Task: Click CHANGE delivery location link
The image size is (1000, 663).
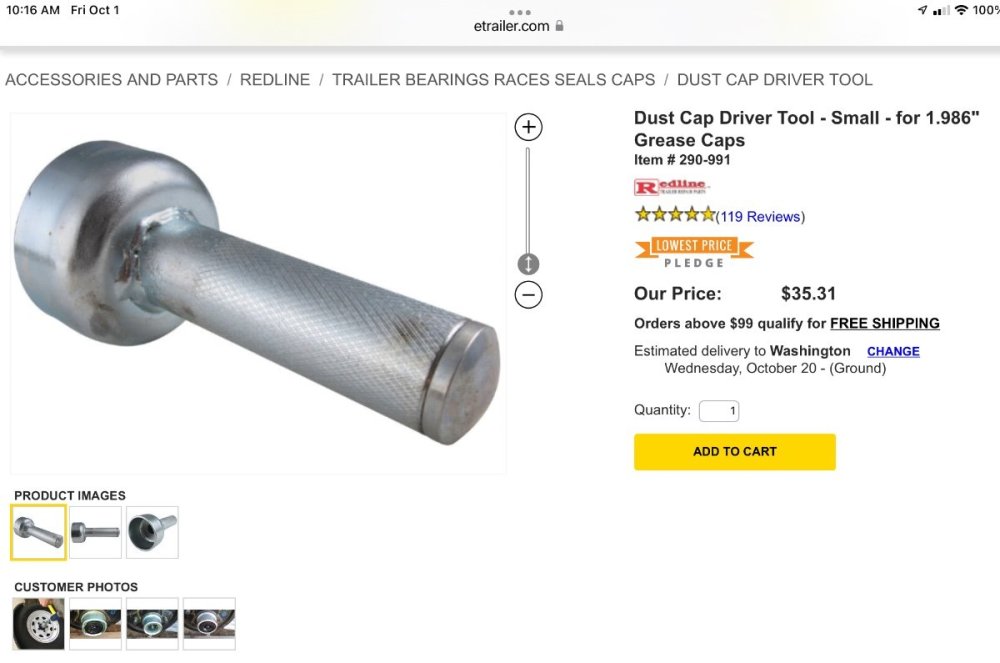Action: pyautogui.click(x=893, y=351)
